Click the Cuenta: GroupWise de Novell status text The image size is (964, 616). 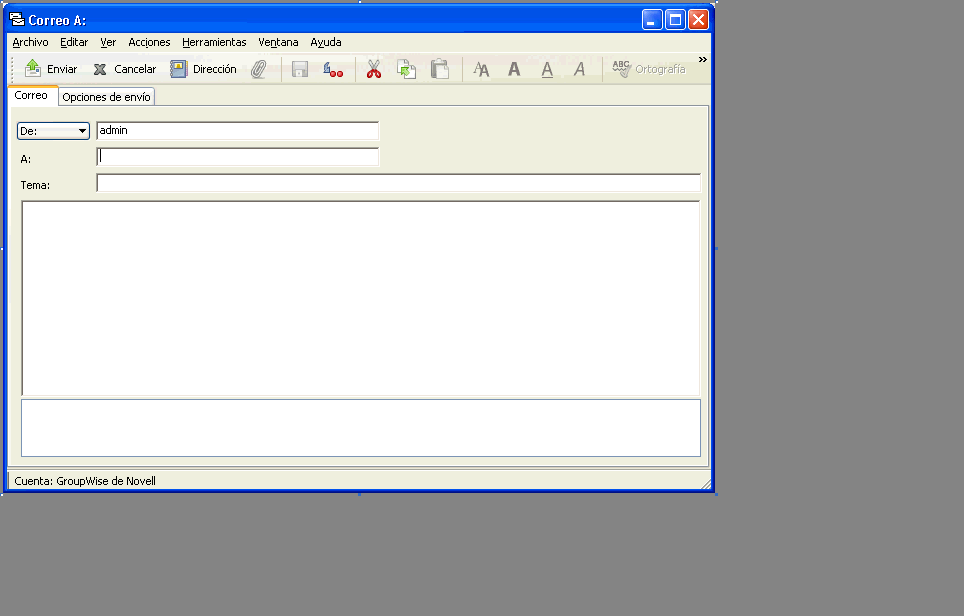[85, 481]
